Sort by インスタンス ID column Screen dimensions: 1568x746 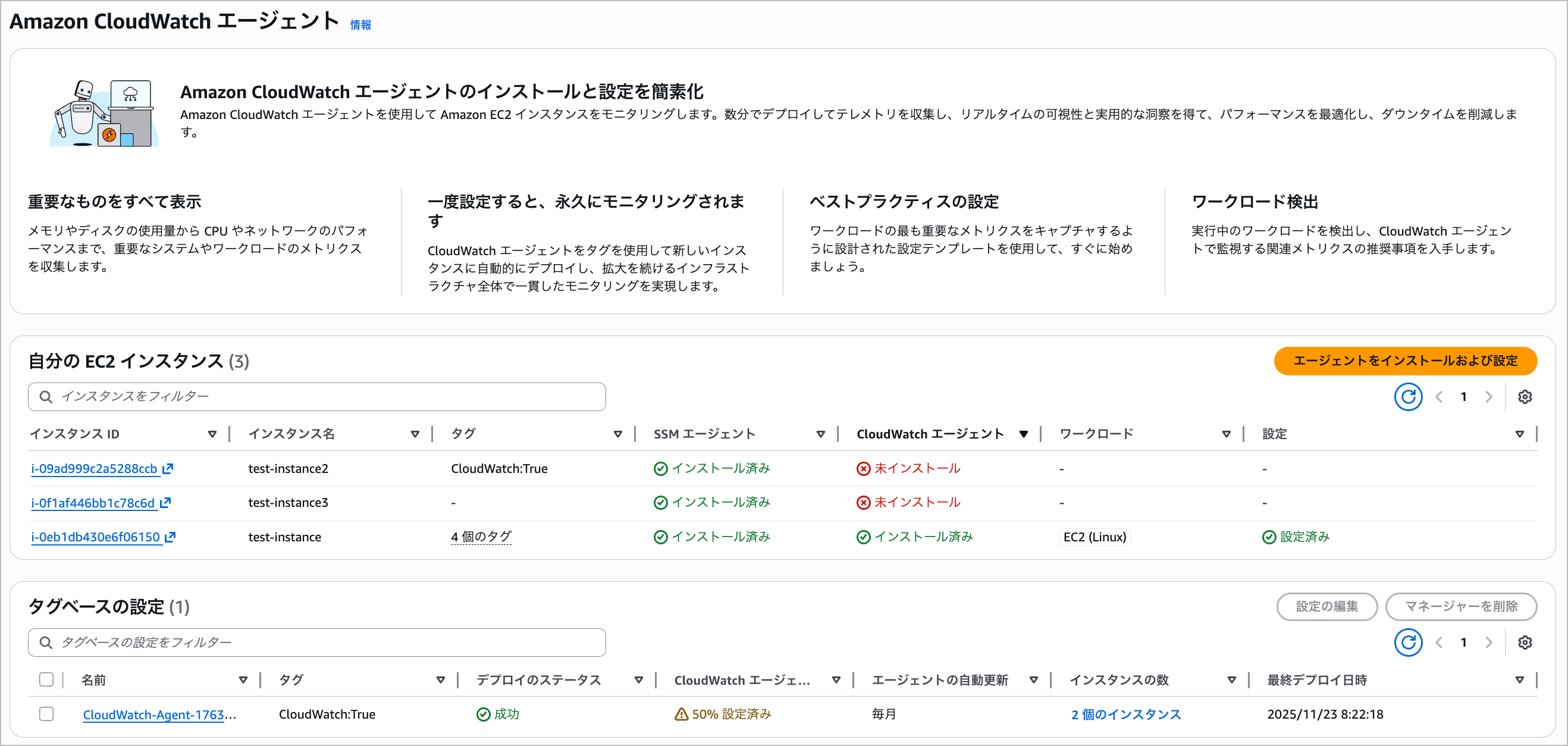pos(212,434)
